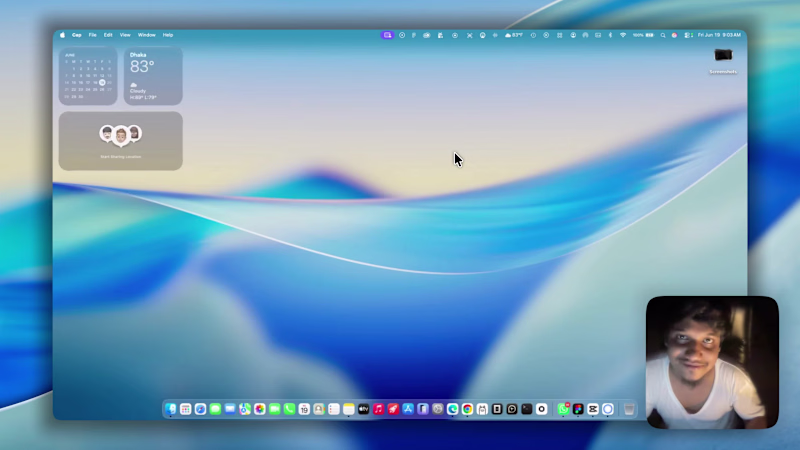Viewport: 800px width, 450px height.
Task: Open System Settings gear in Dock
Action: pos(438,409)
